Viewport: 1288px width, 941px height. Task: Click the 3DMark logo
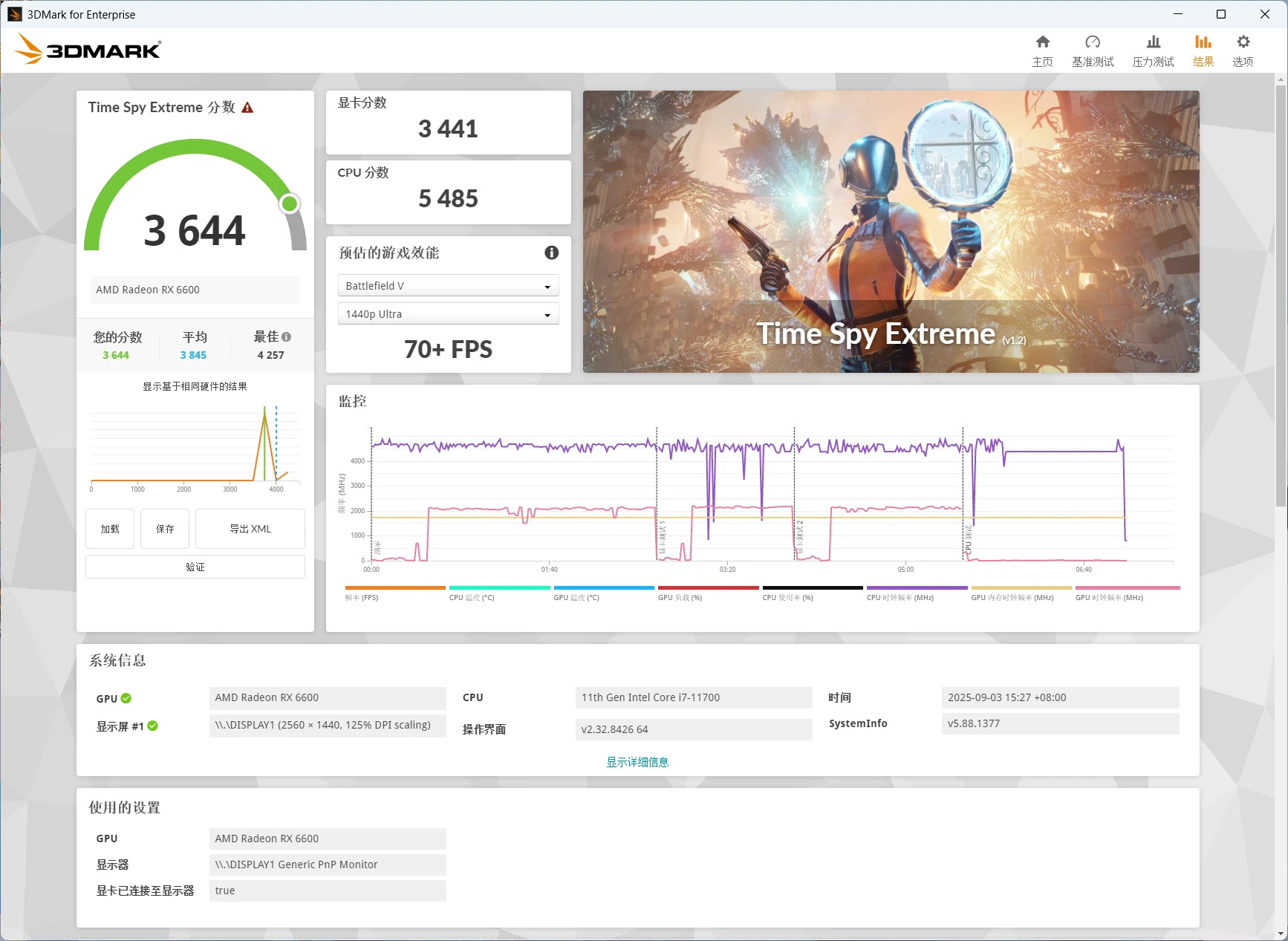coord(88,49)
